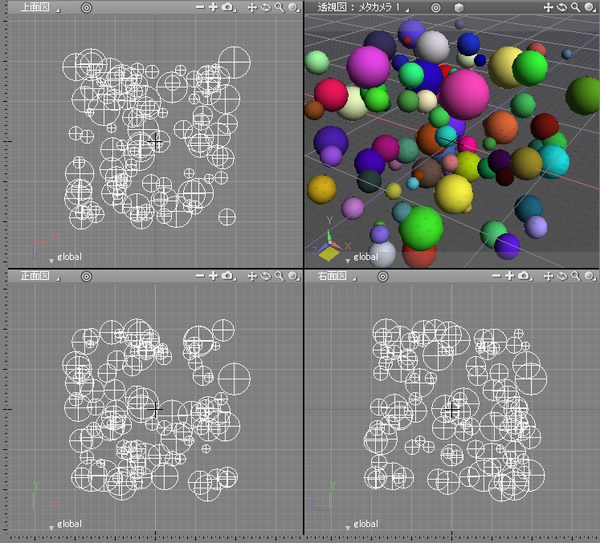This screenshot has width=600, height=543.
Task: Open the 正面図 view selector dropdown
Action: [40, 276]
